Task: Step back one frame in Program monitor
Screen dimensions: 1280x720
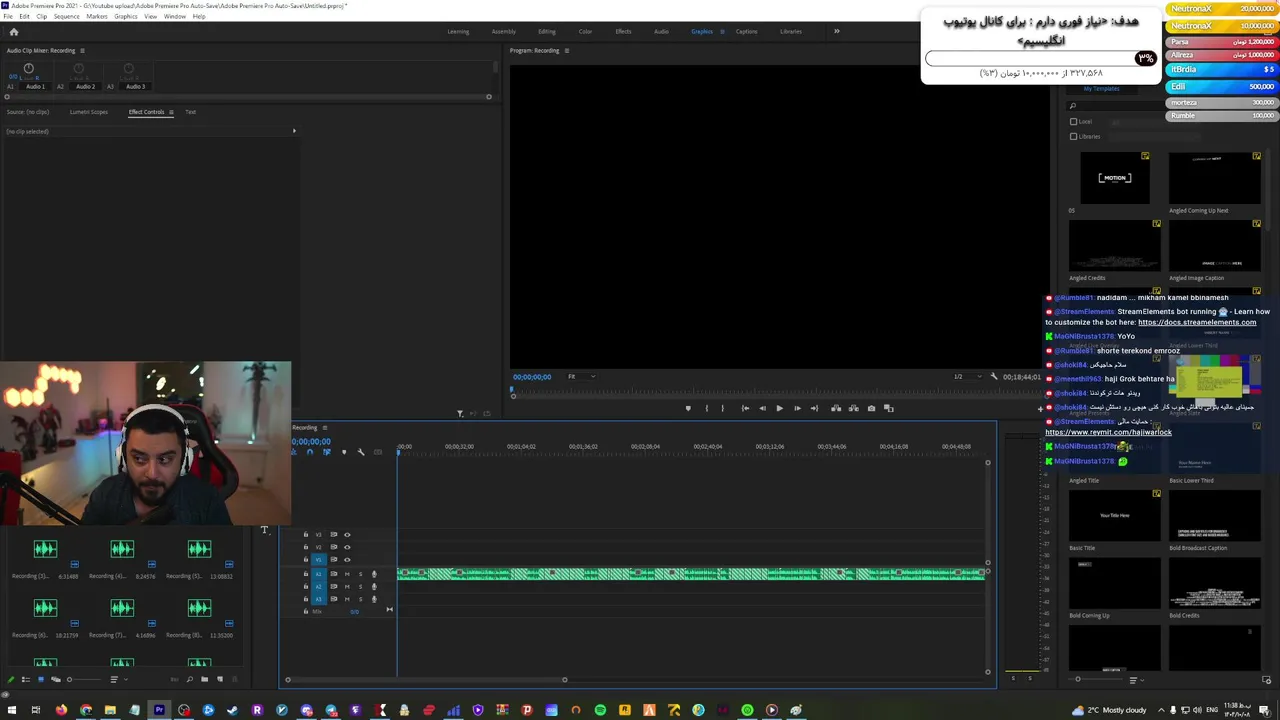Action: pos(762,408)
